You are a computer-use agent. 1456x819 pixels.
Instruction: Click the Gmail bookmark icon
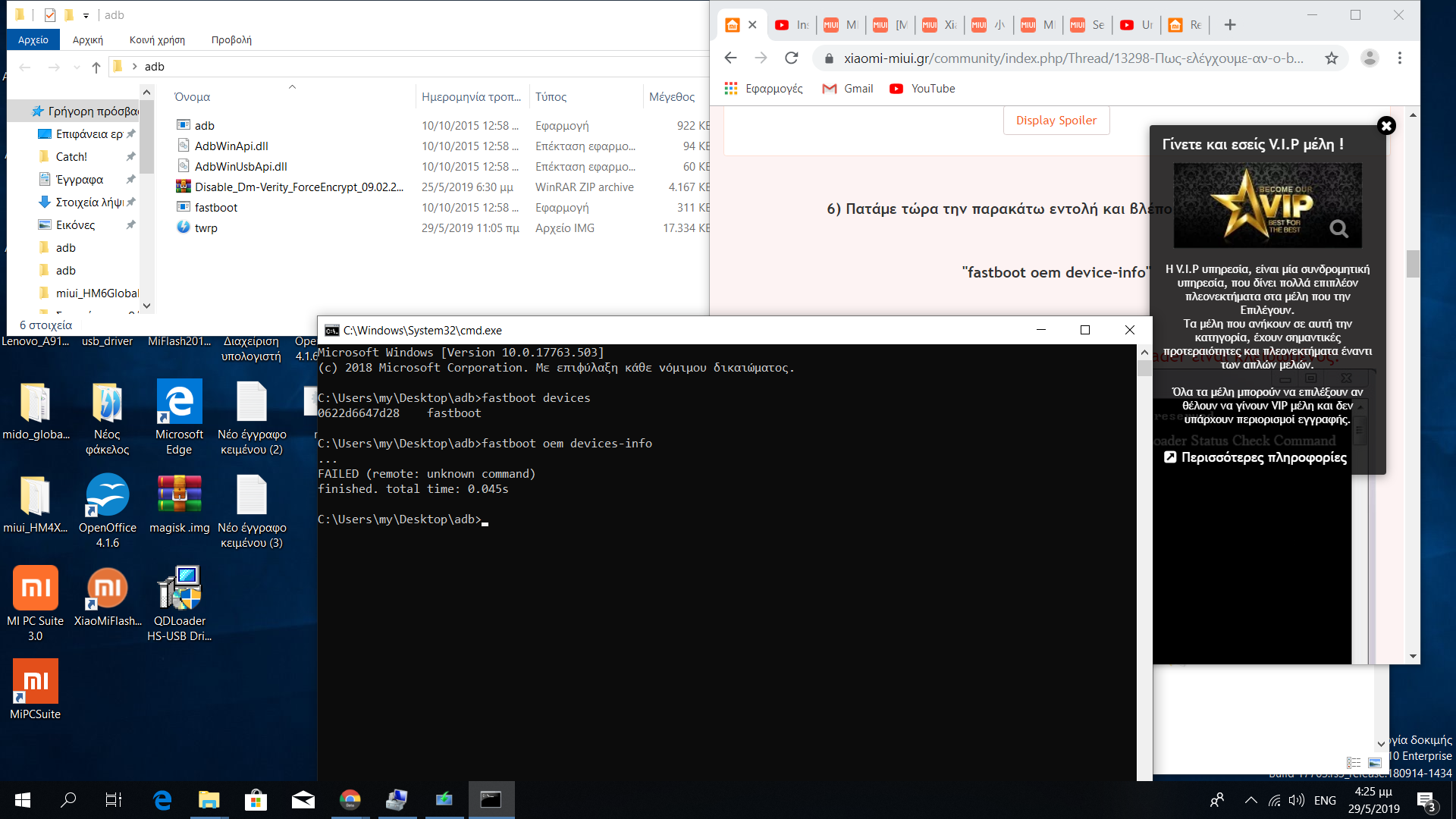click(x=829, y=89)
